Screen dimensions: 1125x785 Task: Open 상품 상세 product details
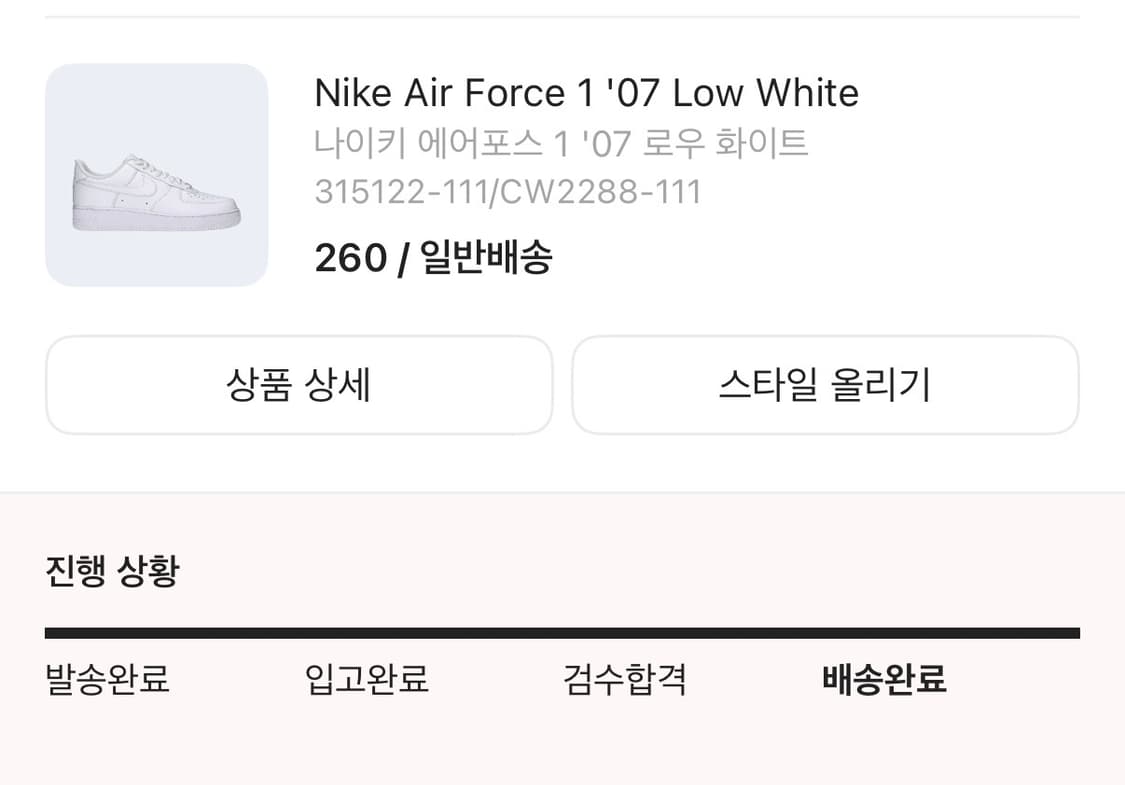pyautogui.click(x=299, y=385)
